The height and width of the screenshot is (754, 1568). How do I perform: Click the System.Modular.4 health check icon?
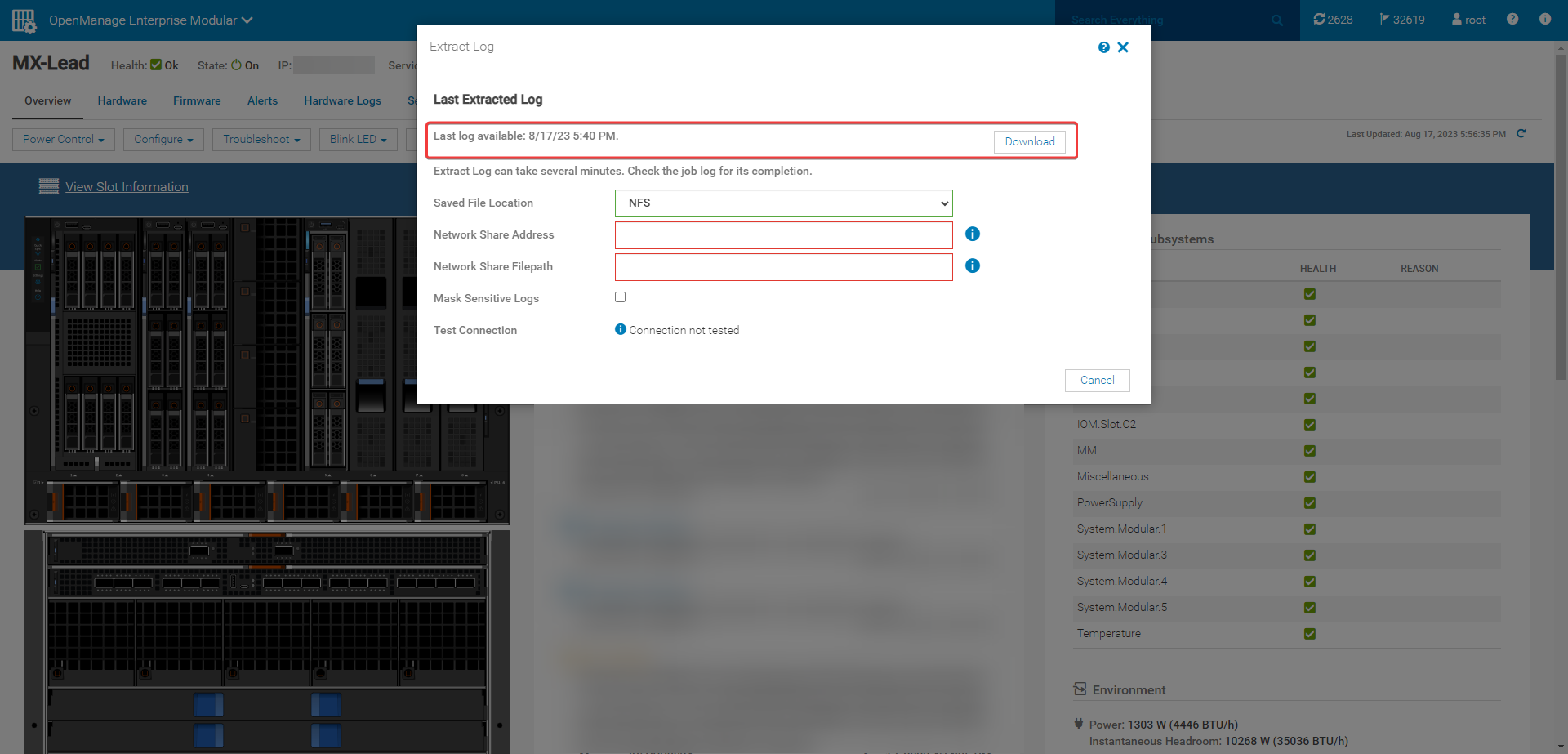[1310, 582]
